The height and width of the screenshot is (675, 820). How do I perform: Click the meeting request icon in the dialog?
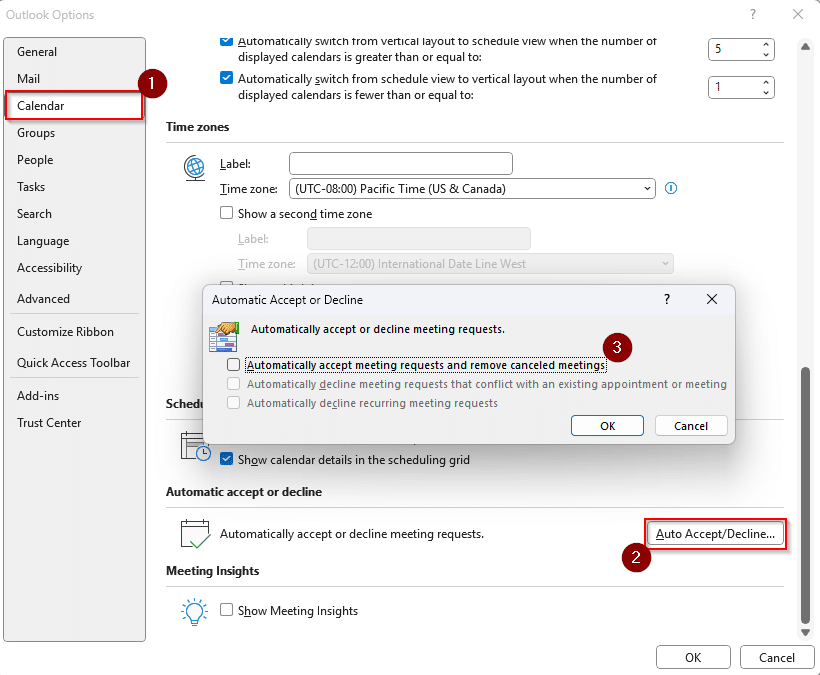[x=224, y=337]
